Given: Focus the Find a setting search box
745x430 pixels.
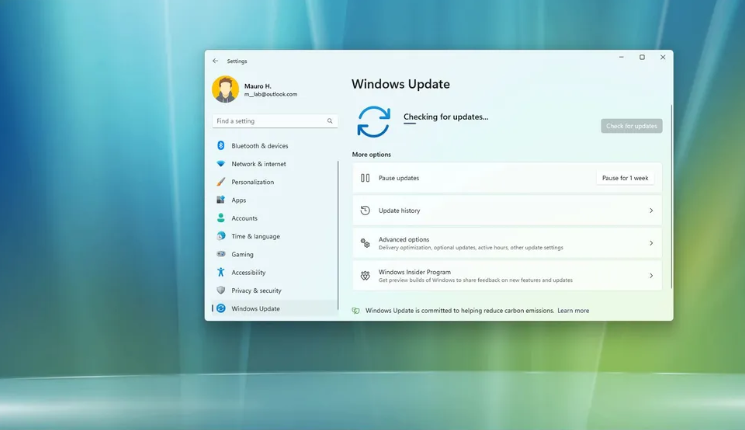Looking at the screenshot, I should 275,121.
